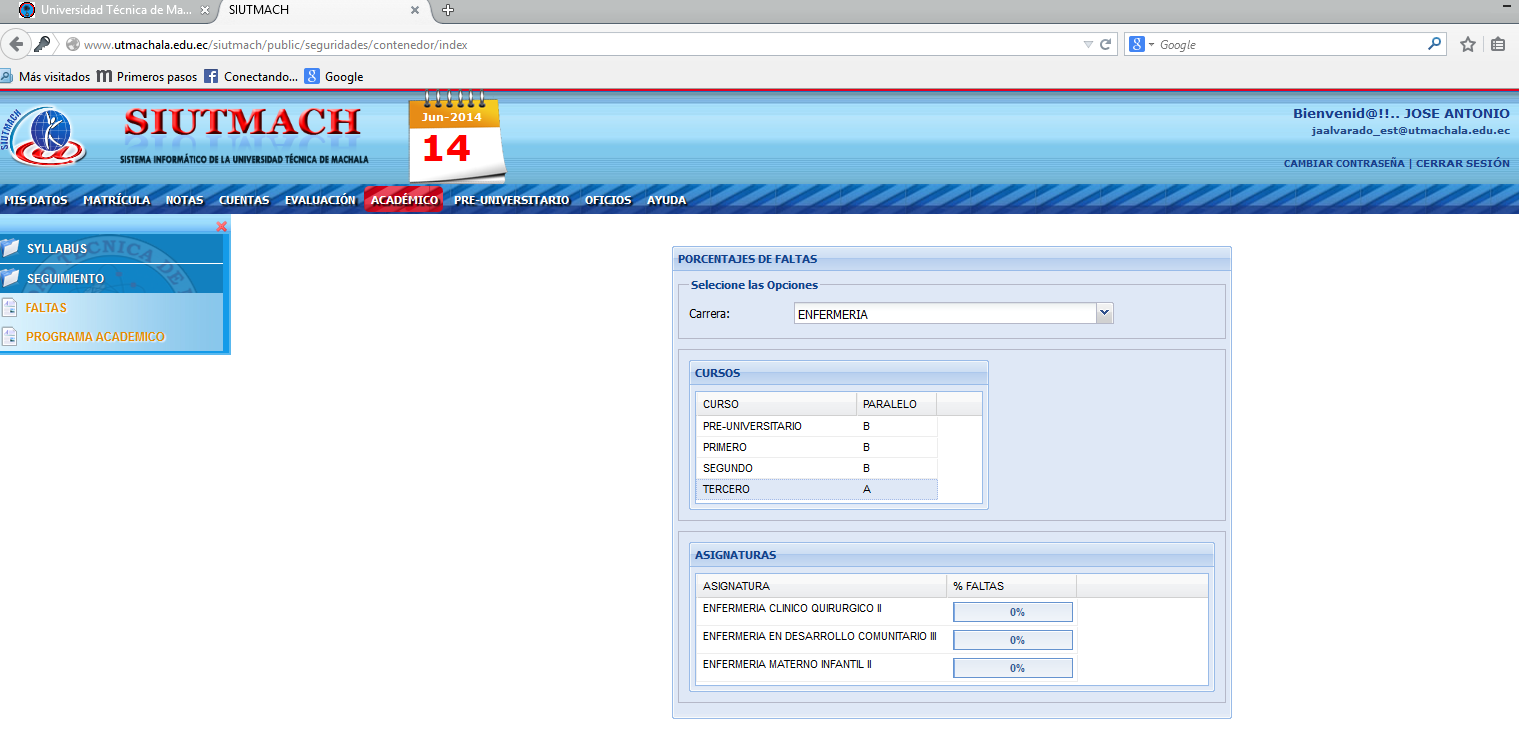Open the EVALUACIÓN menu
The width and height of the screenshot is (1519, 740).
[320, 200]
